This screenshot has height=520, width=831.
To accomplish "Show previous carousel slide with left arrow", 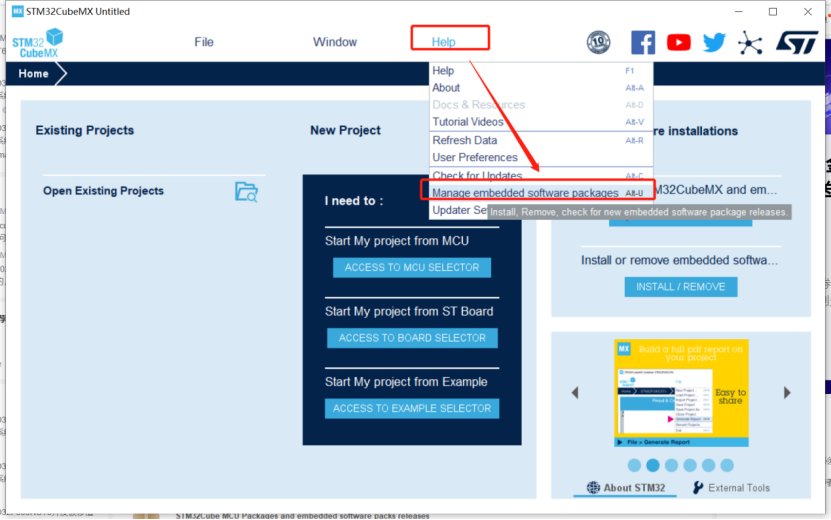I will pyautogui.click(x=575, y=393).
